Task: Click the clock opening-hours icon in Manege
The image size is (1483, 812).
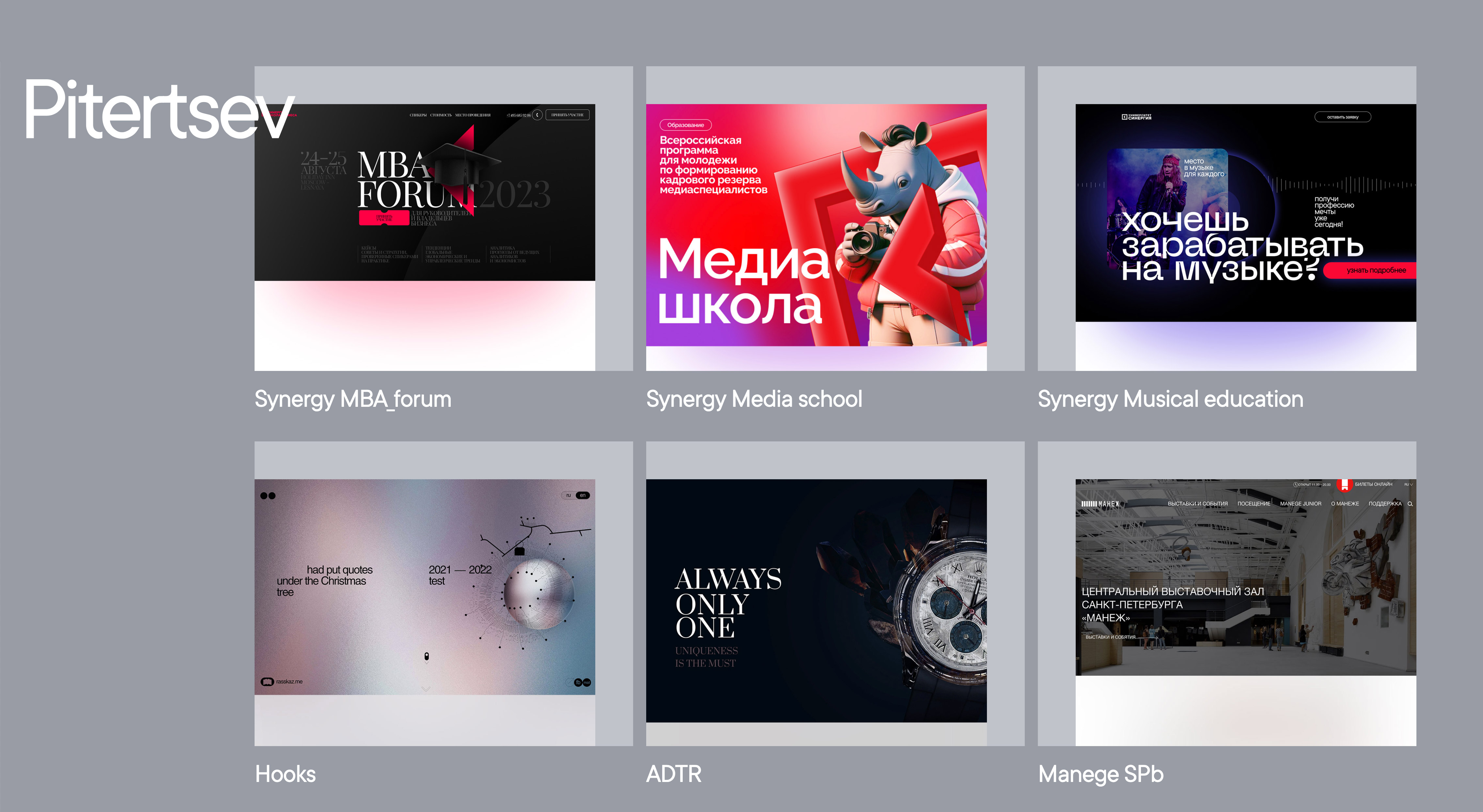Action: pyautogui.click(x=1295, y=484)
